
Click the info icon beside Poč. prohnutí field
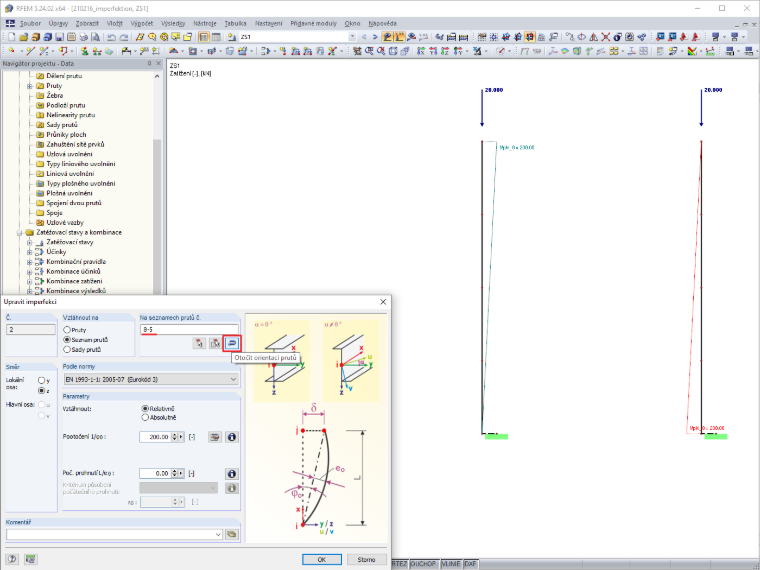(232, 474)
